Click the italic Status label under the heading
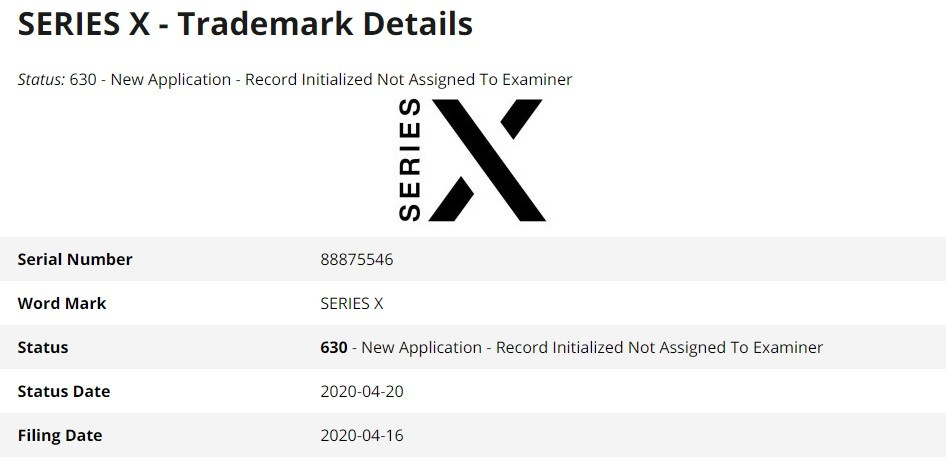 [40, 80]
